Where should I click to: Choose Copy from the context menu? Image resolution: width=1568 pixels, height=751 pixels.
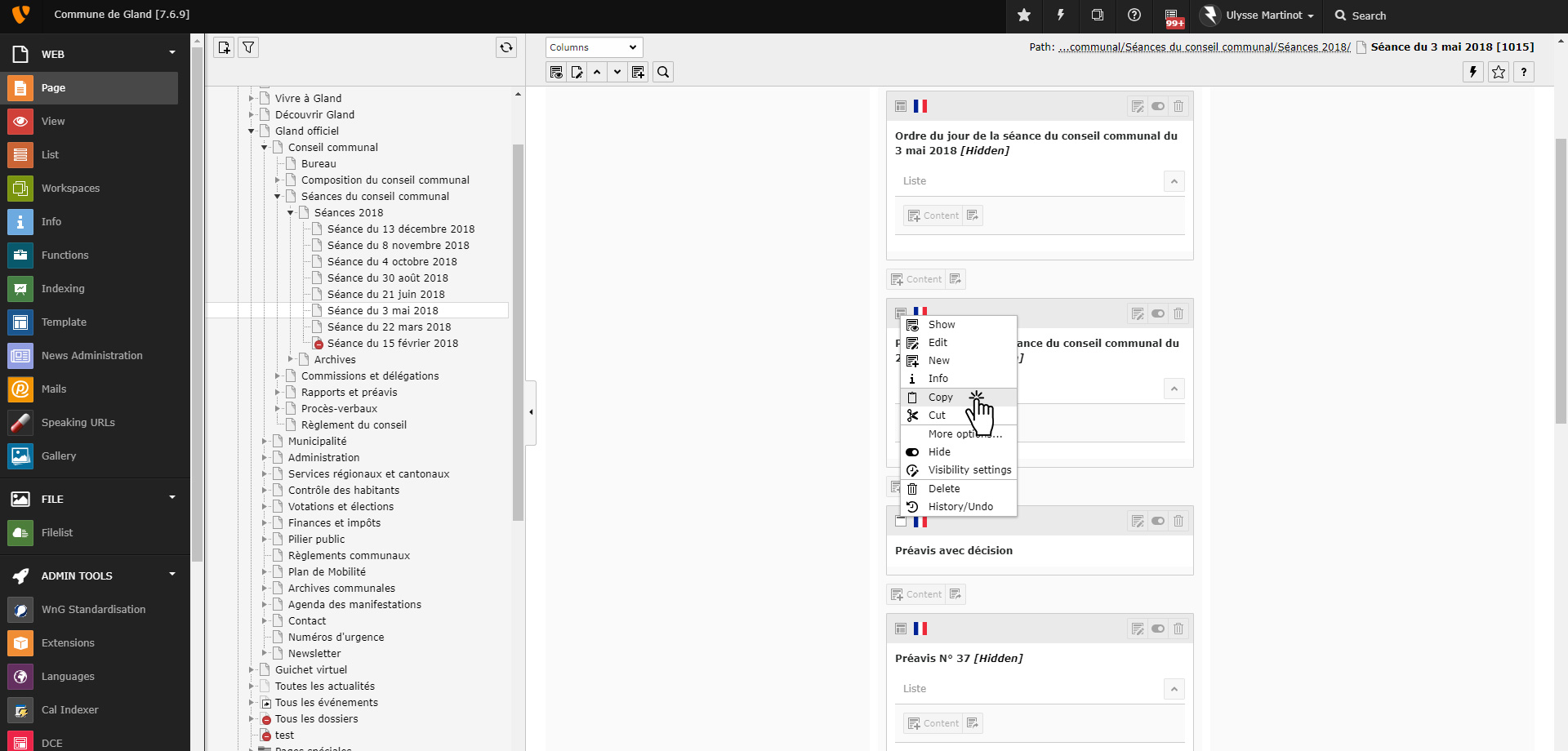940,398
